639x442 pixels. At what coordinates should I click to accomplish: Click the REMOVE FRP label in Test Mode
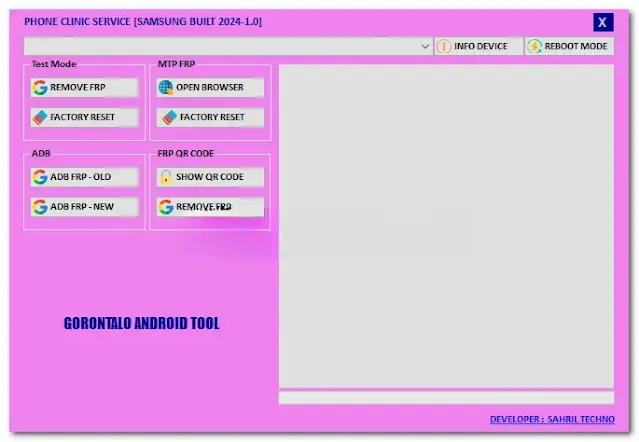(78, 87)
